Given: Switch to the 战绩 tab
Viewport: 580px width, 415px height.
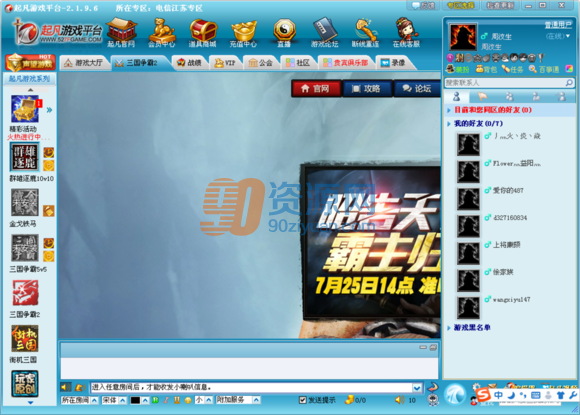Looking at the screenshot, I should tap(189, 63).
